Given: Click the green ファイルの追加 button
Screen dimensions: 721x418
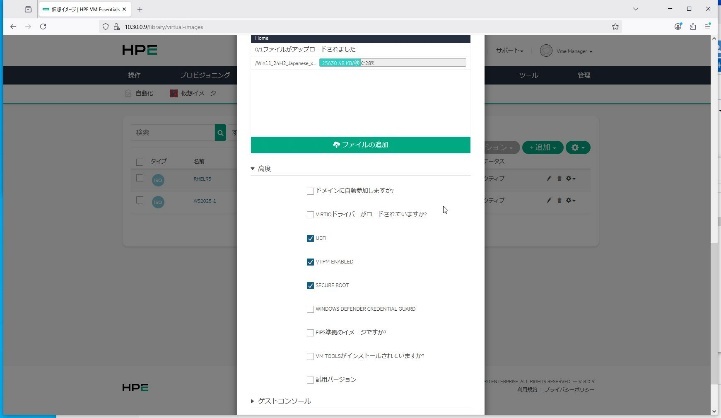Looking at the screenshot, I should (360, 145).
